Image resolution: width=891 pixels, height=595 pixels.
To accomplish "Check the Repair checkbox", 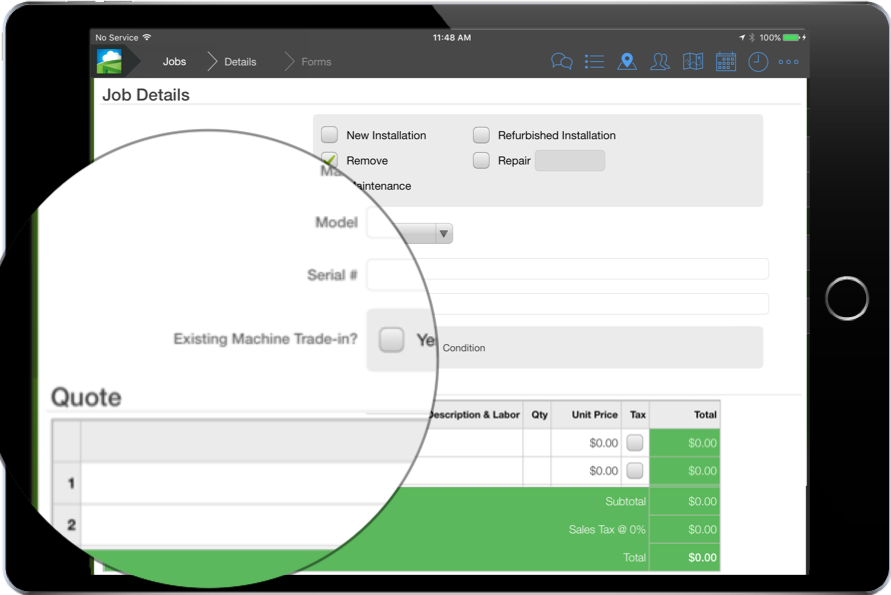I will click(481, 160).
